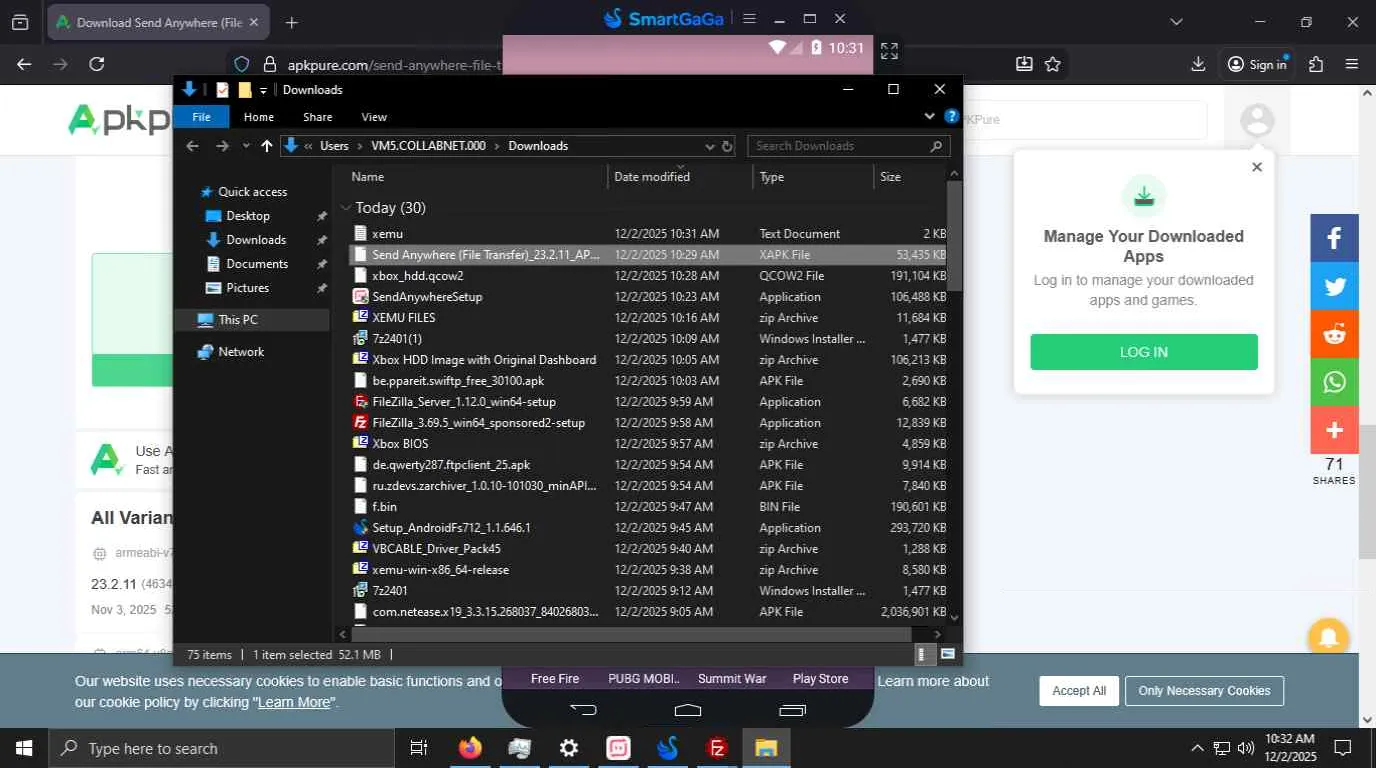Share page on WhatsApp
This screenshot has width=1376, height=768.
coord(1335,382)
